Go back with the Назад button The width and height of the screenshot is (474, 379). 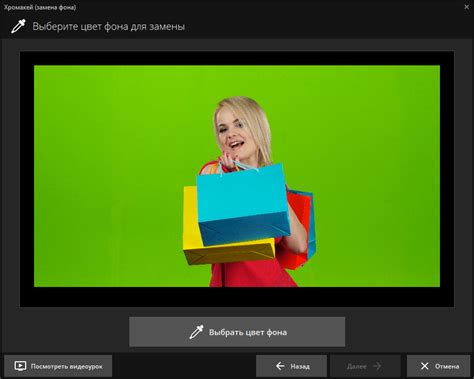[x=291, y=366]
